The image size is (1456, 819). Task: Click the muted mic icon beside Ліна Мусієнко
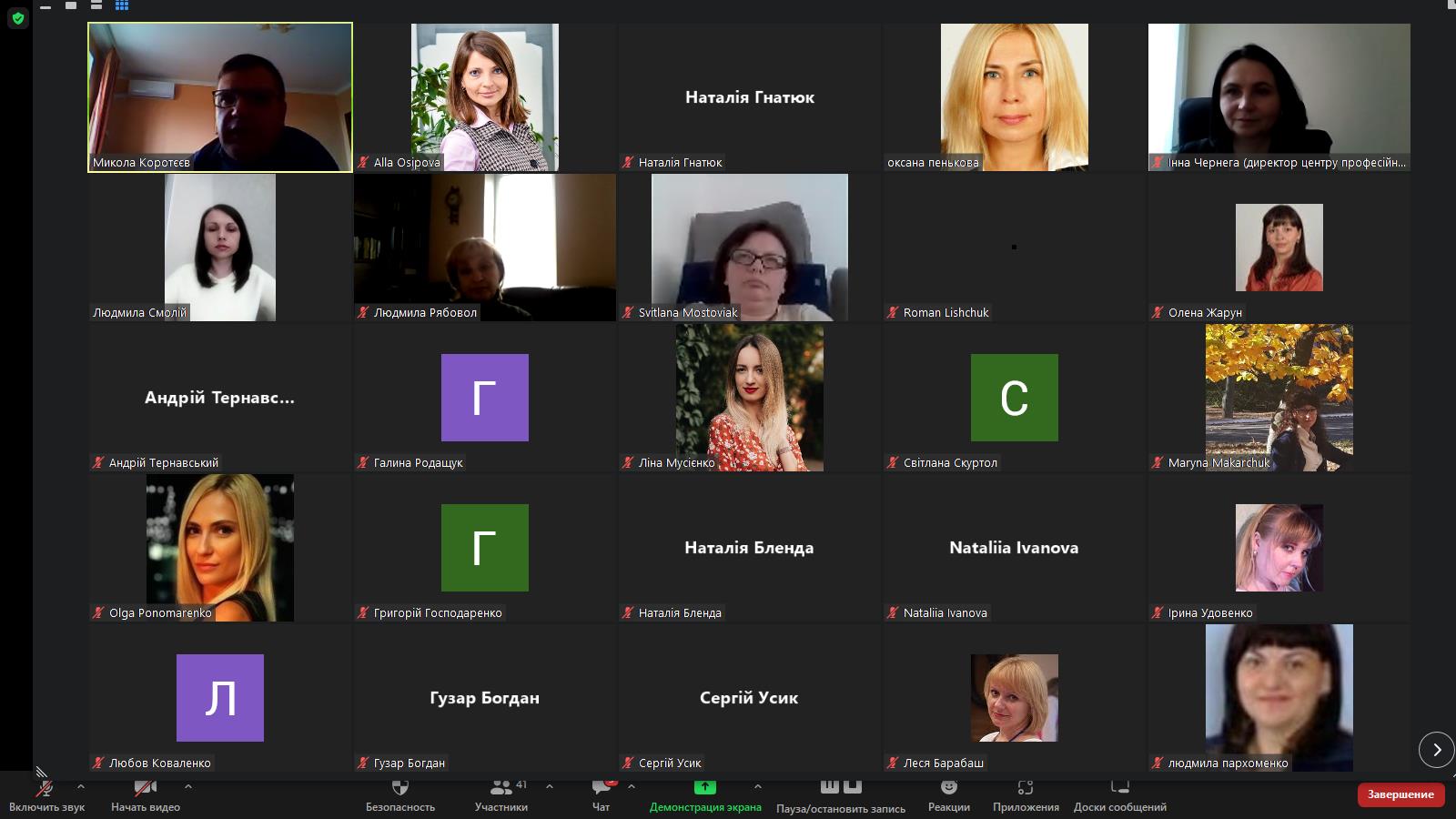[628, 462]
